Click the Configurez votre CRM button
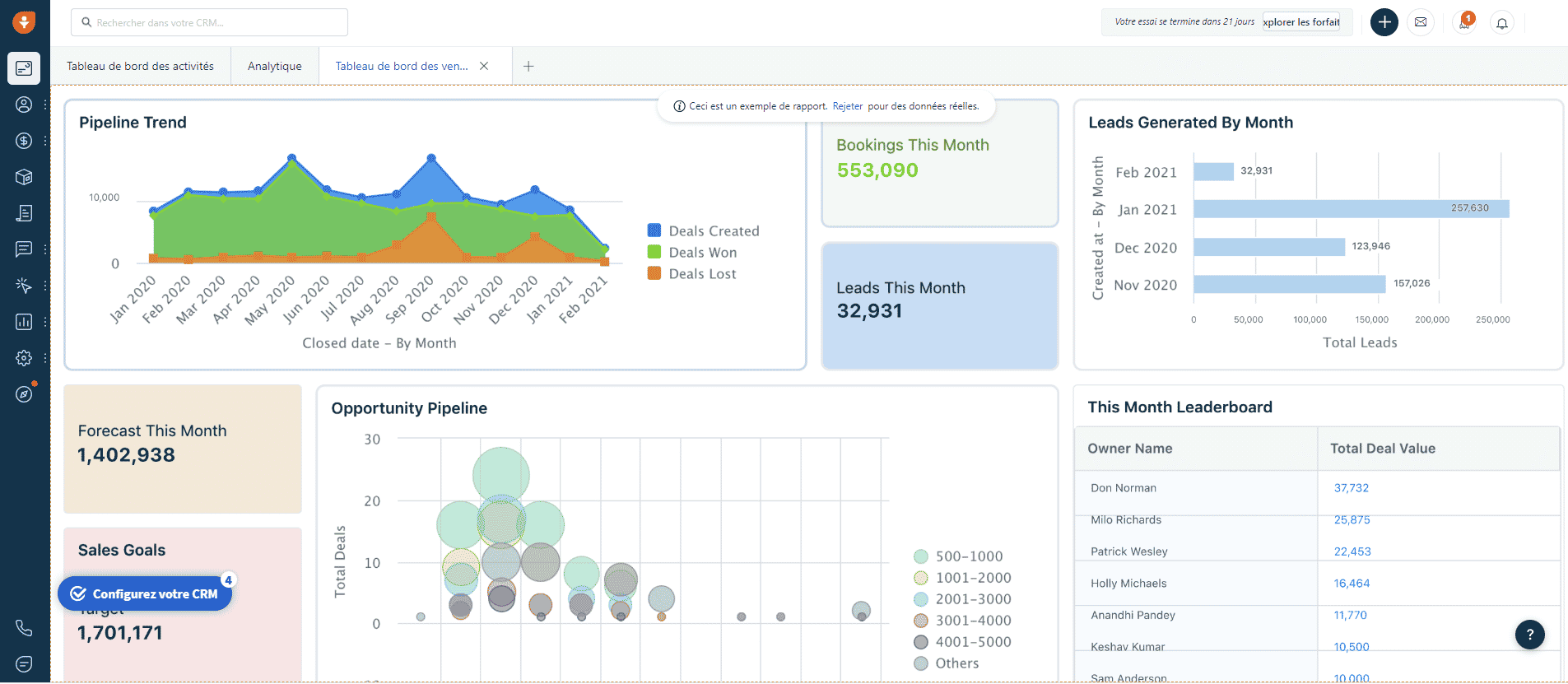Screen dimensions: 1568x684 coord(146,594)
